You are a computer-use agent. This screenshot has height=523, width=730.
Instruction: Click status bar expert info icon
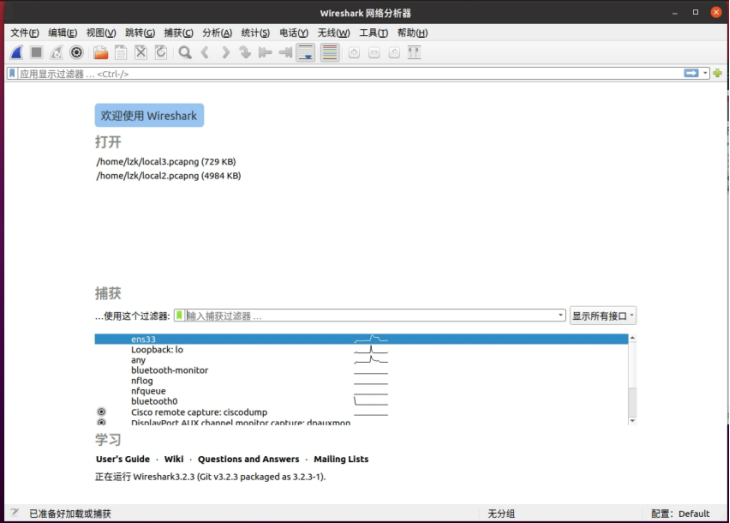click(15, 513)
